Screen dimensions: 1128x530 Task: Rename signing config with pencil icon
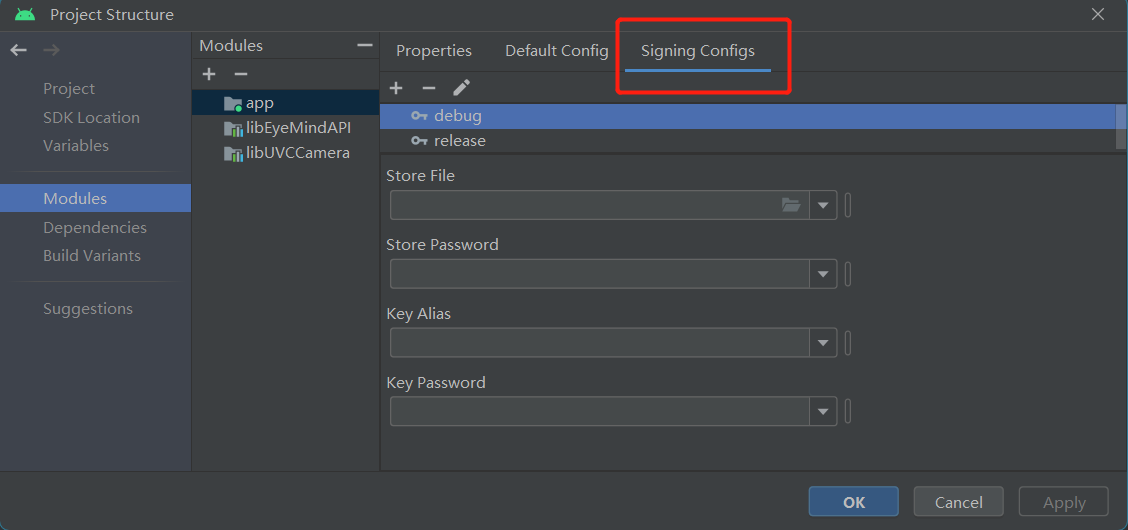point(460,89)
